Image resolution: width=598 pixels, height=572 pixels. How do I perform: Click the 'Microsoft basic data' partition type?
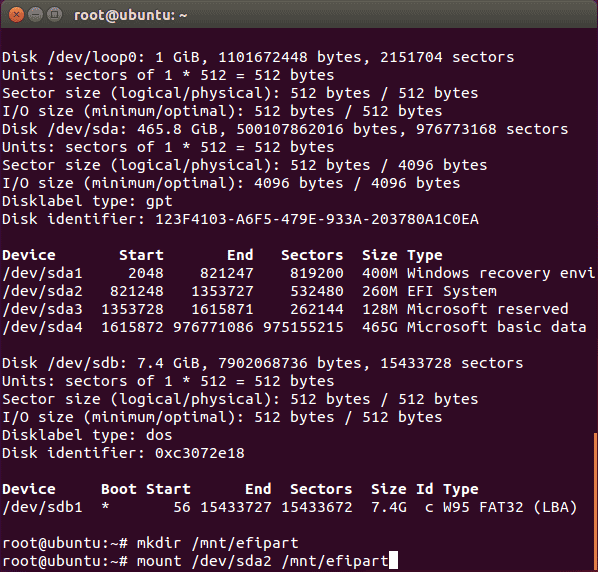coord(497,327)
